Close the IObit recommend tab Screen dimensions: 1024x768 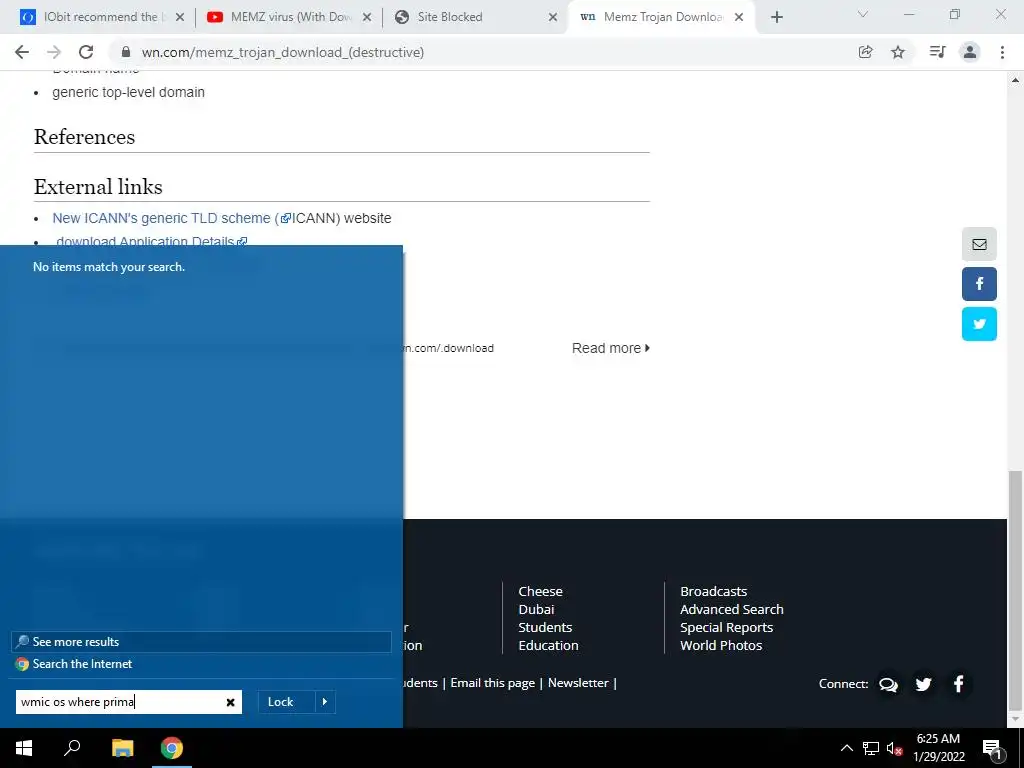coord(180,18)
